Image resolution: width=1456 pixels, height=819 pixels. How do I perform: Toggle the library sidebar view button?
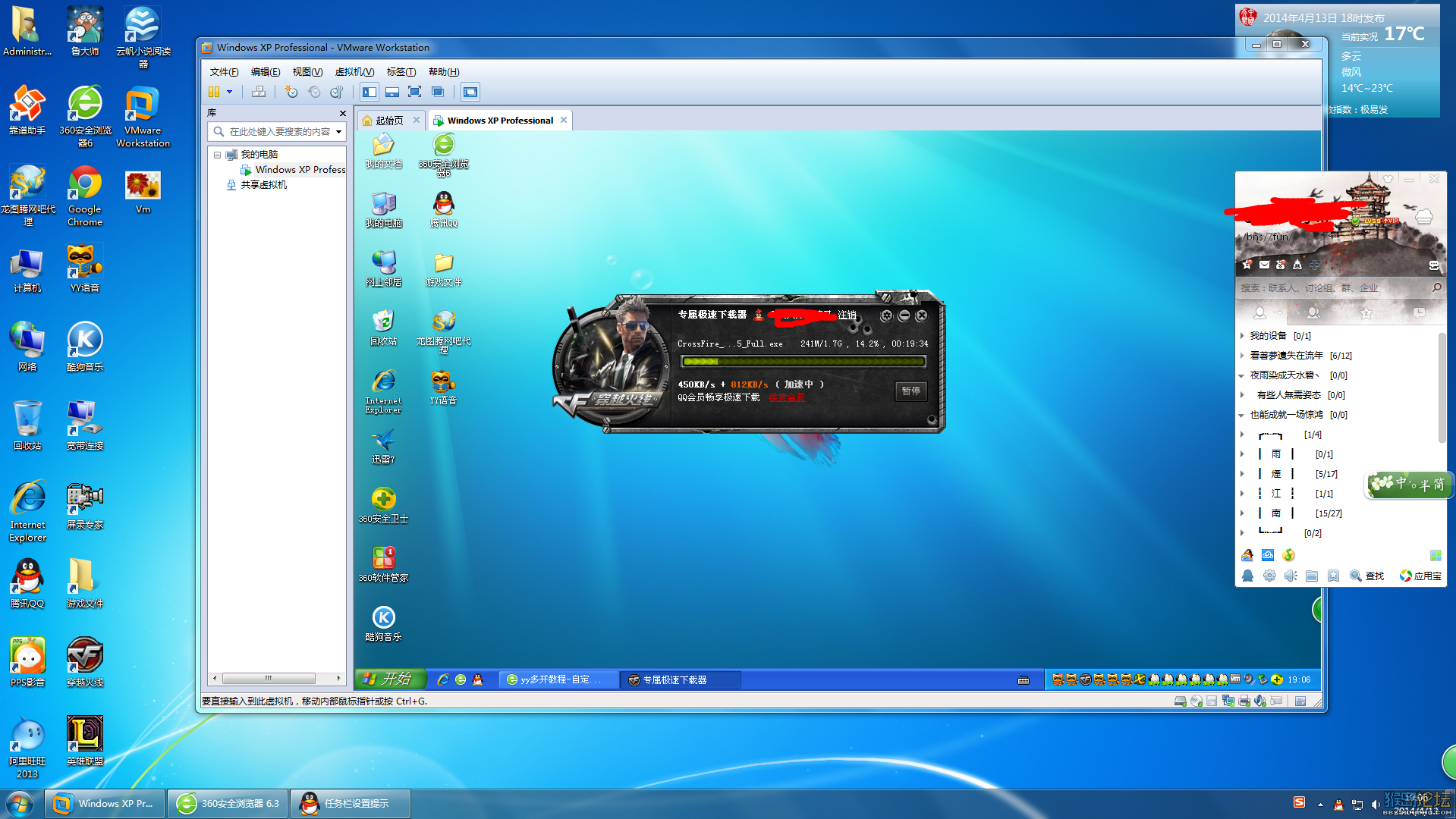pos(370,92)
